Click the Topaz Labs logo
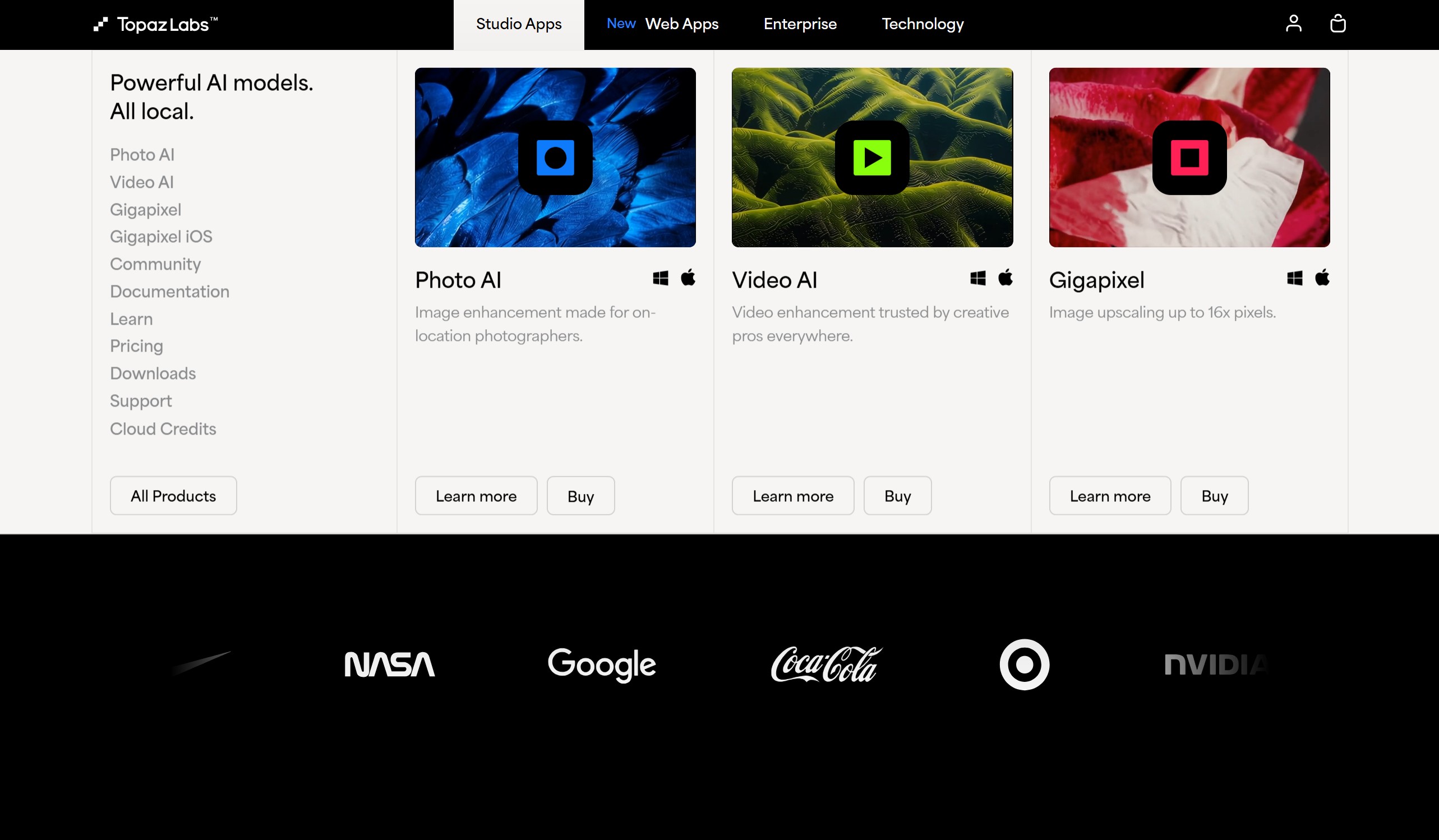The width and height of the screenshot is (1439, 840). [156, 24]
